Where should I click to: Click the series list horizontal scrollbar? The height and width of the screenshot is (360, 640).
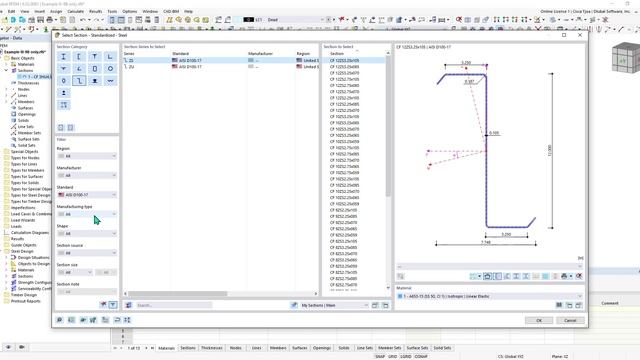[x=178, y=293]
